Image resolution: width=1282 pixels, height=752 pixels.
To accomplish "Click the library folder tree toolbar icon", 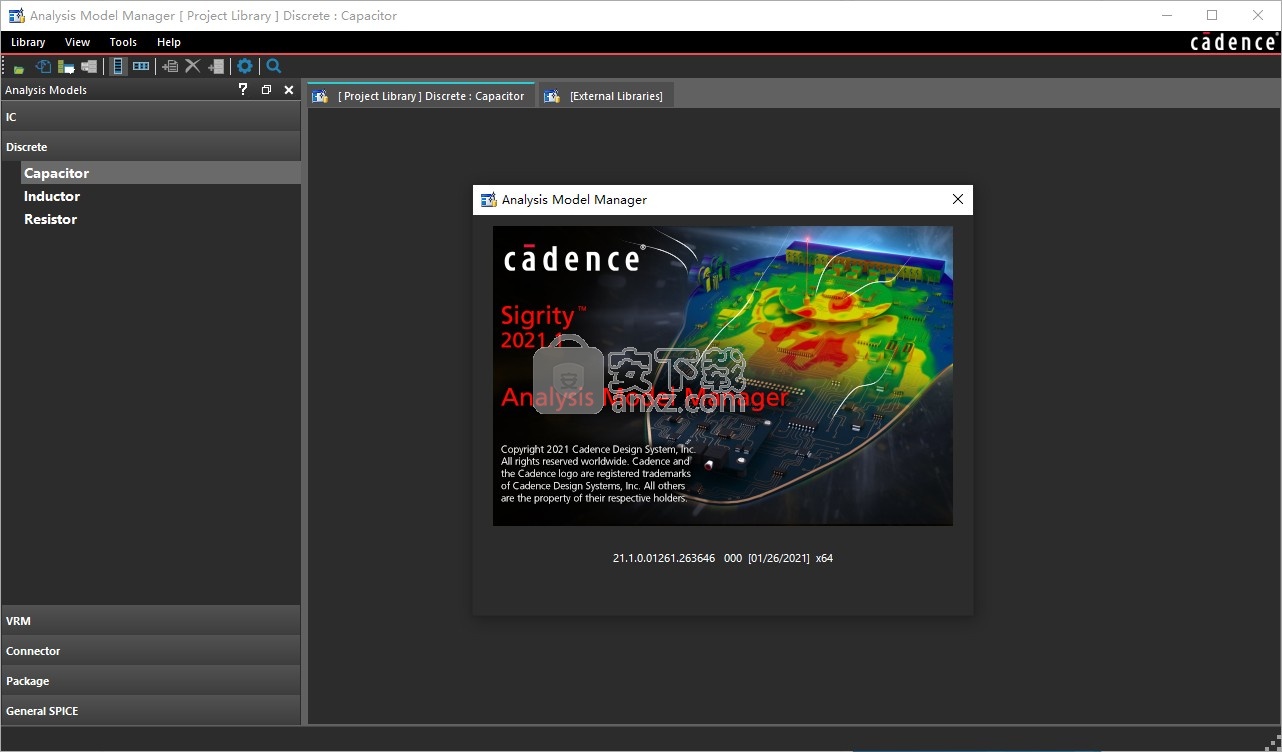I will (x=66, y=67).
